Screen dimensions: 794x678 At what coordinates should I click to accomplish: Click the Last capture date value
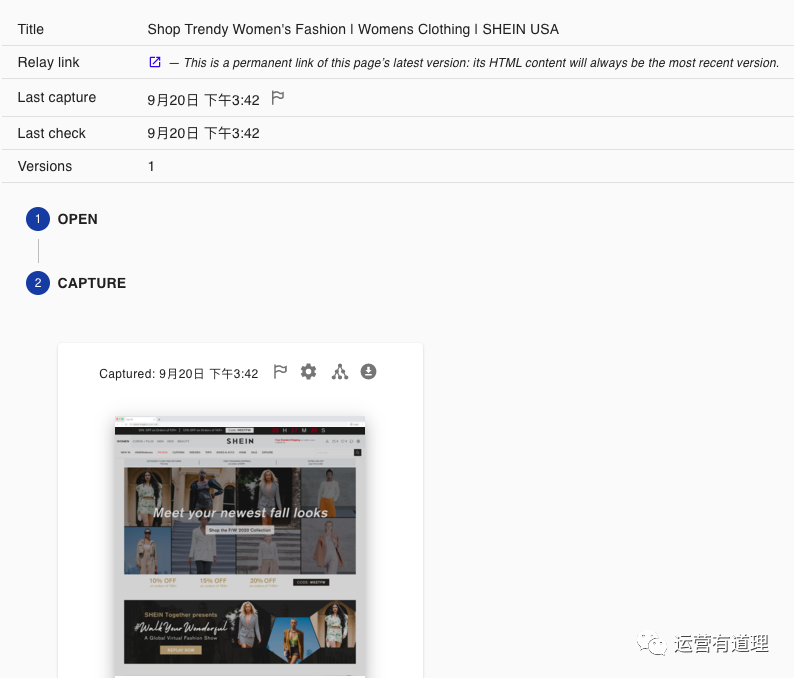203,100
